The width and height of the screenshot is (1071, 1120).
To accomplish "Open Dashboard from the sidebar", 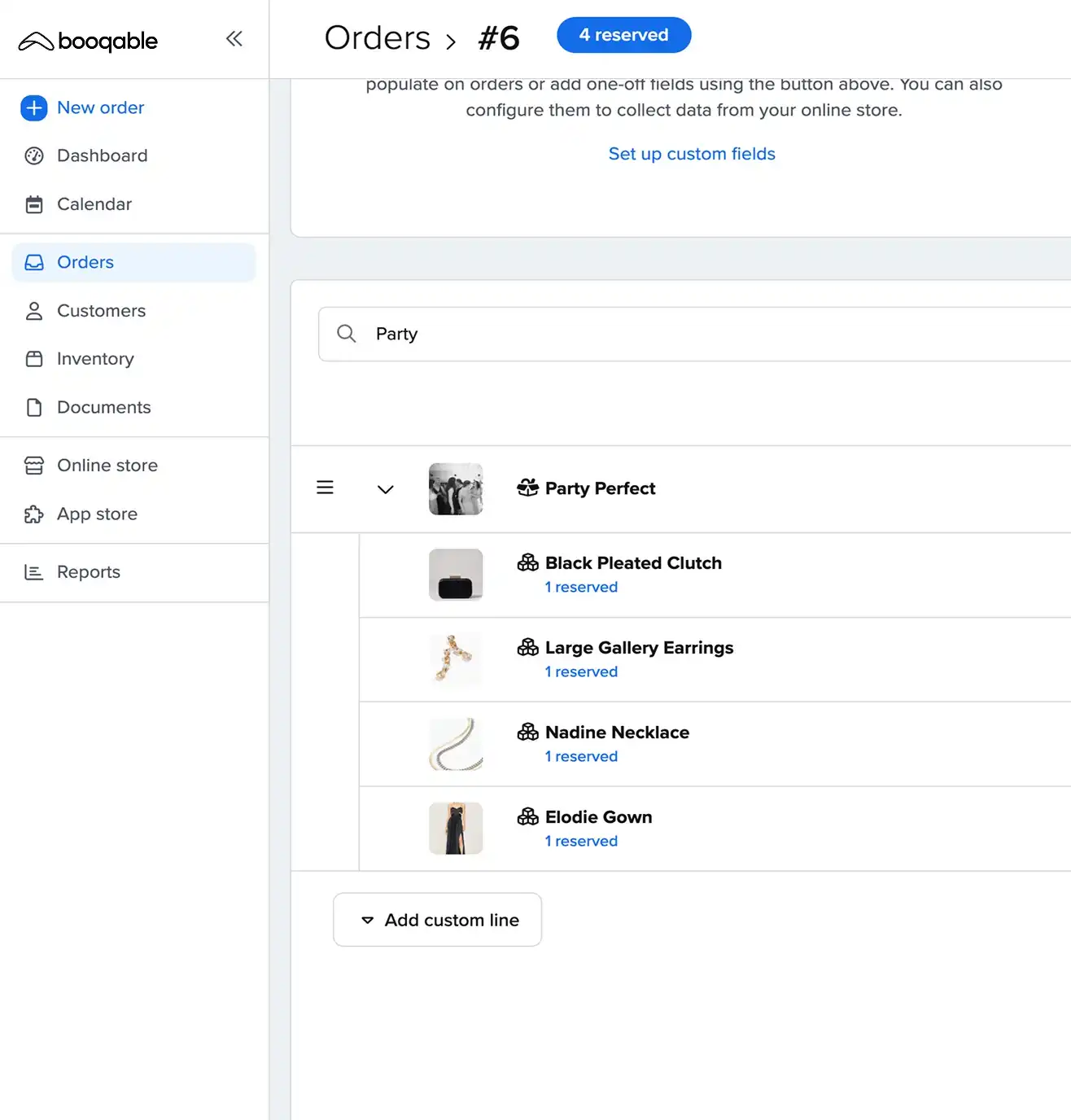I will click(102, 155).
